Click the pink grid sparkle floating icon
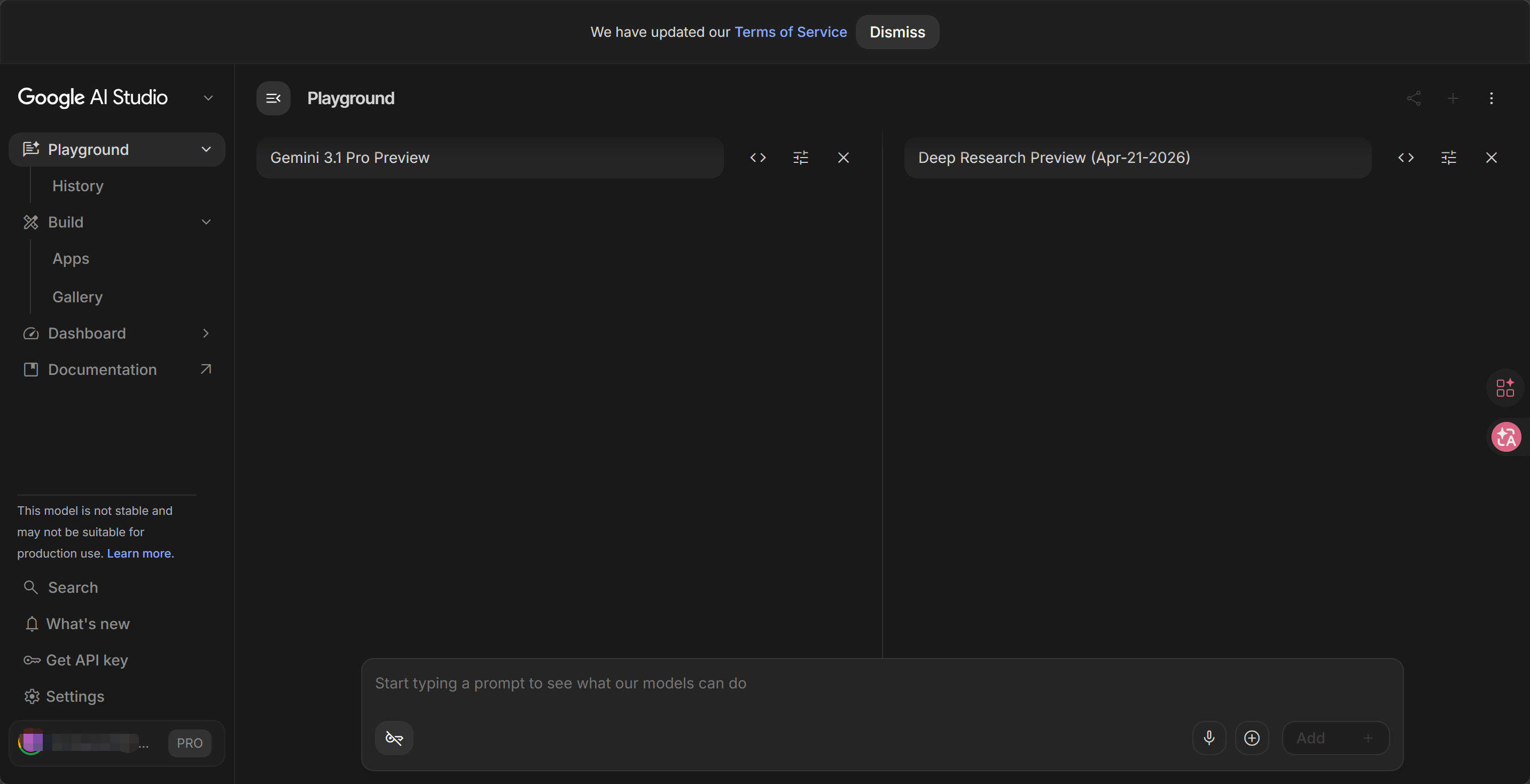1530x784 pixels. pos(1505,388)
